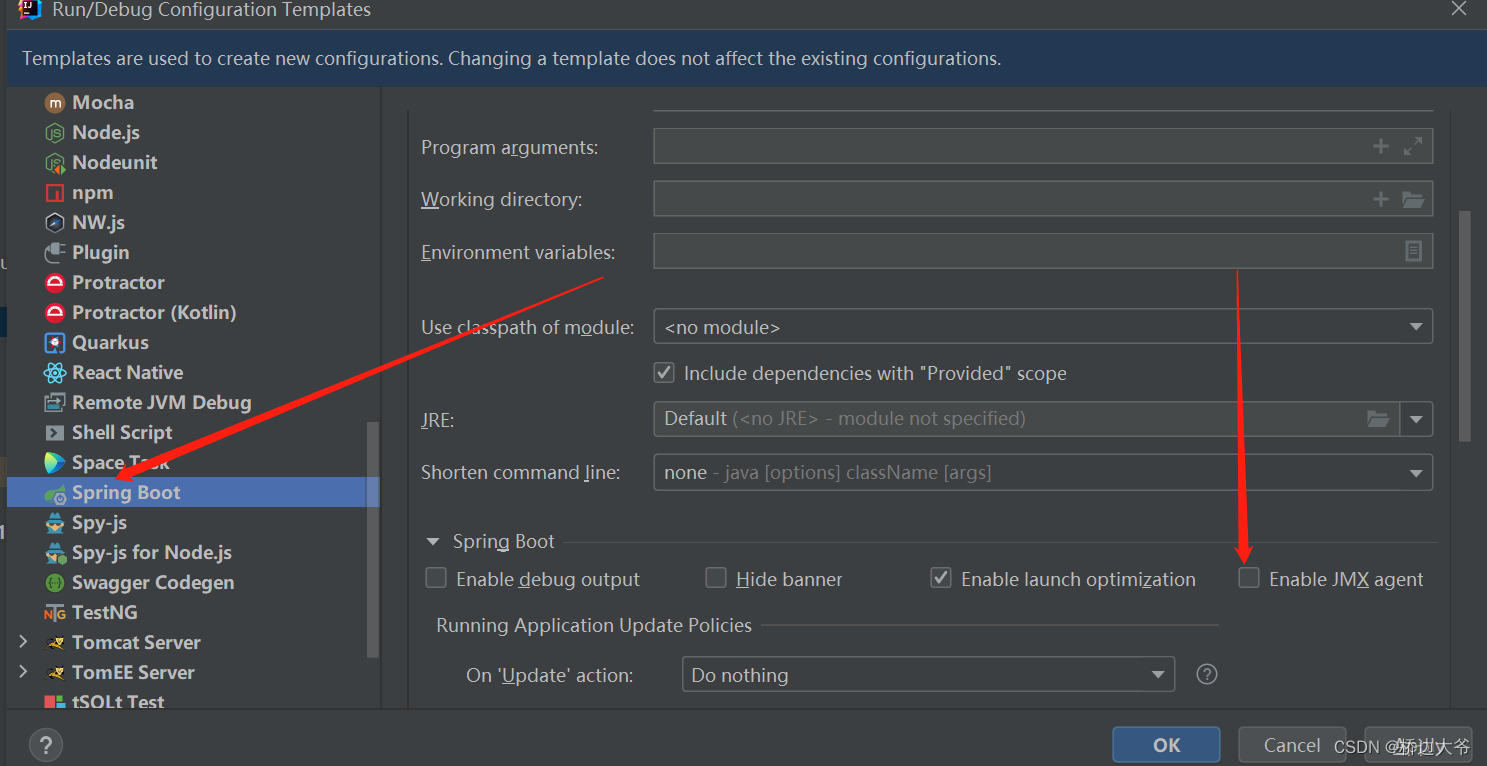1487x766 pixels.
Task: Click the Shell Script terminal icon
Action: (x=55, y=432)
